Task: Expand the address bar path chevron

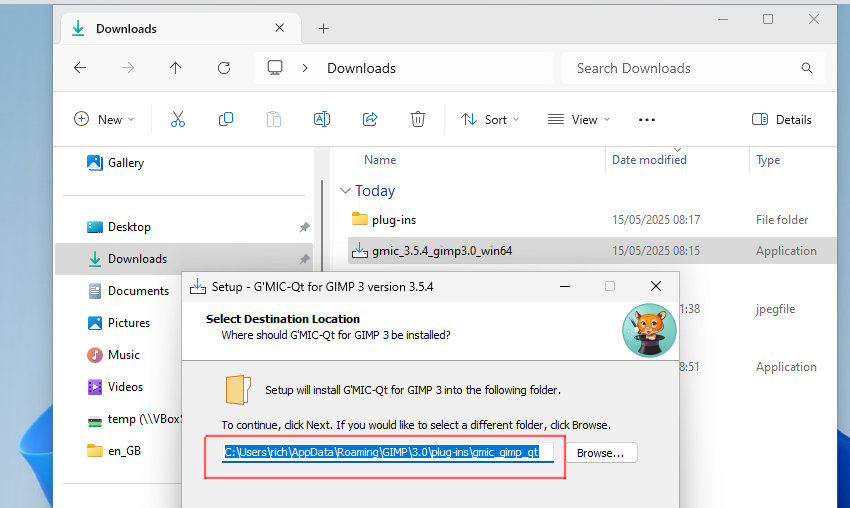Action: (x=305, y=68)
